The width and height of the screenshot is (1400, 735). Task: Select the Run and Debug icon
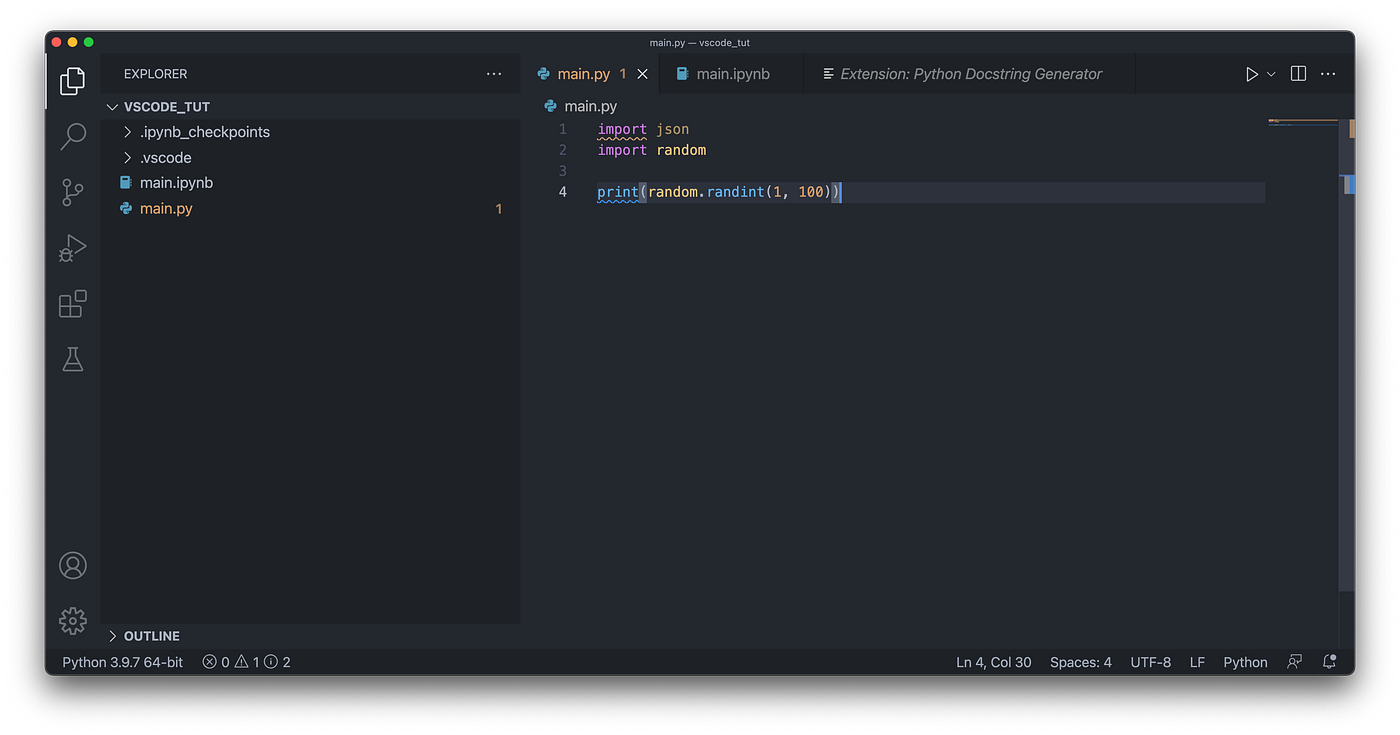[x=72, y=248]
